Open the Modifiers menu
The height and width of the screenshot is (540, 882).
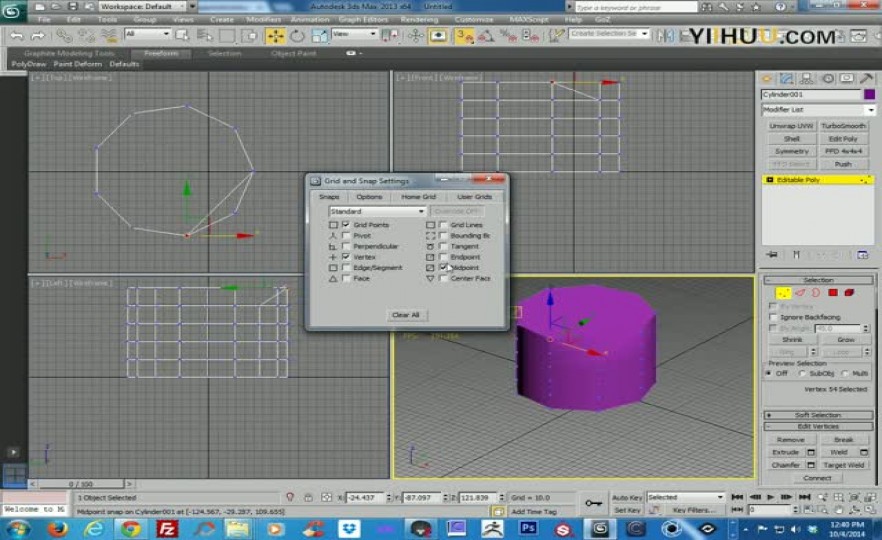tap(263, 19)
